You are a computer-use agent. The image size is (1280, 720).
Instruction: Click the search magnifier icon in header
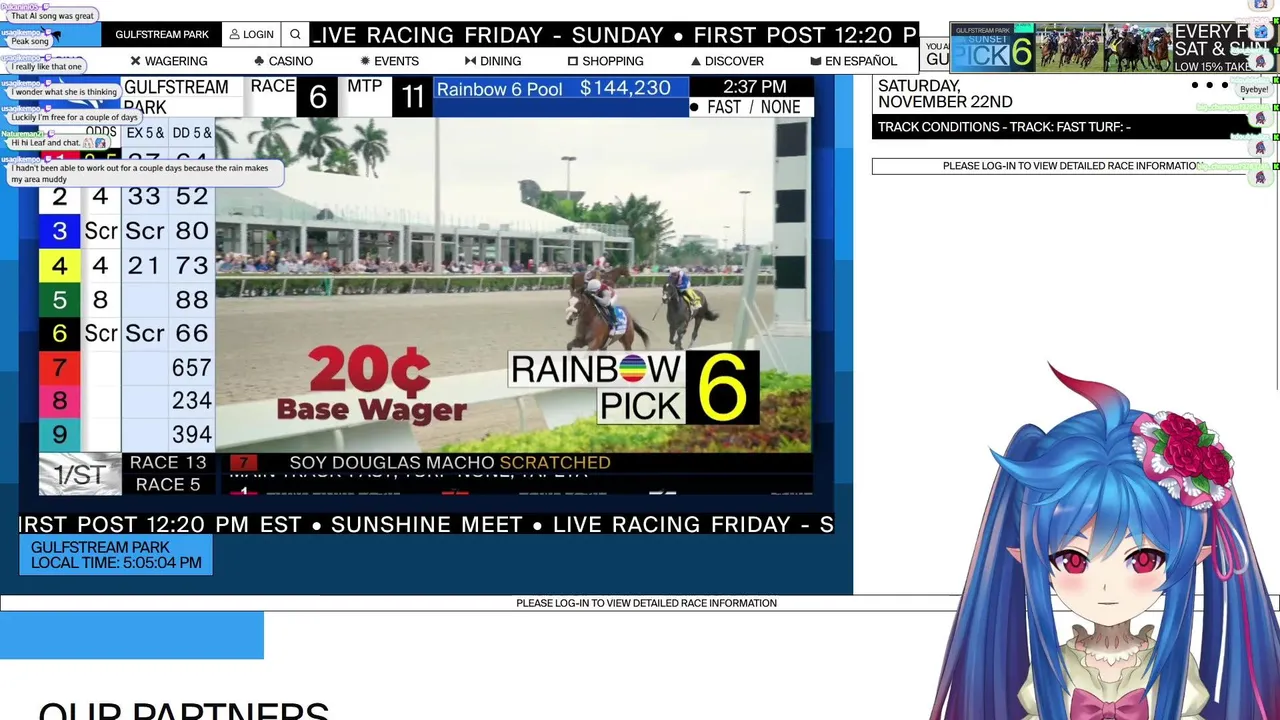(x=295, y=34)
